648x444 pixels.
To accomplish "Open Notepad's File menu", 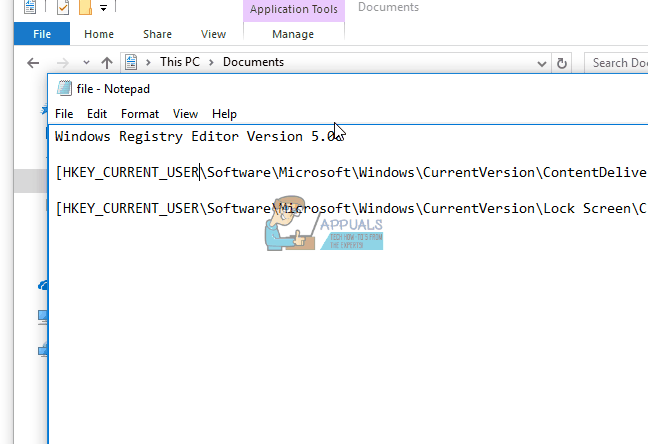I will pyautogui.click(x=64, y=114).
